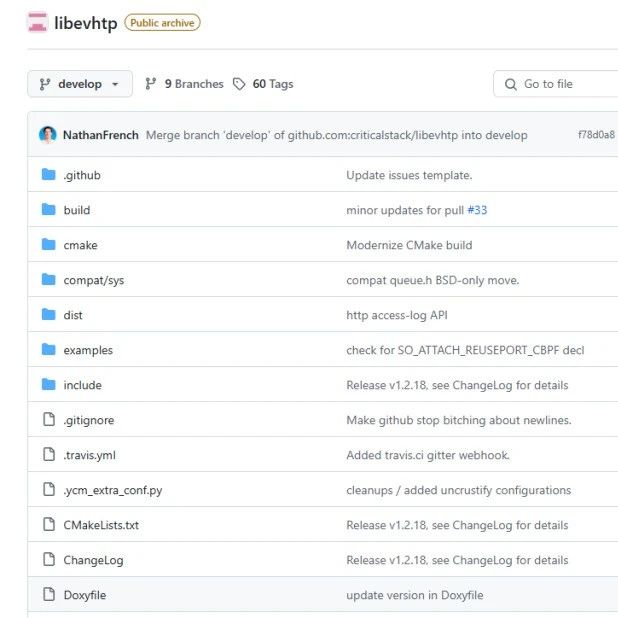618x618 pixels.
Task: Open commit 'Make github stop bitching about newlines.'
Action: (x=459, y=420)
